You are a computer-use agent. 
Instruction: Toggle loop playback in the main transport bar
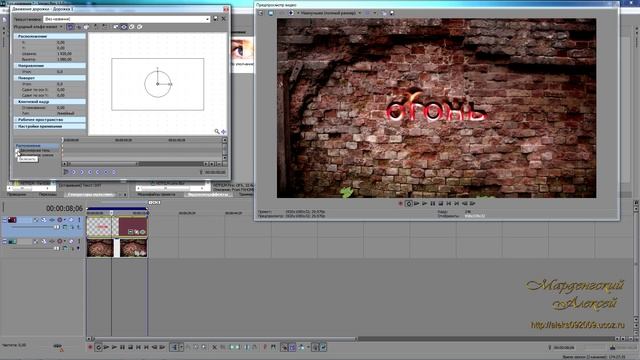(x=98, y=347)
